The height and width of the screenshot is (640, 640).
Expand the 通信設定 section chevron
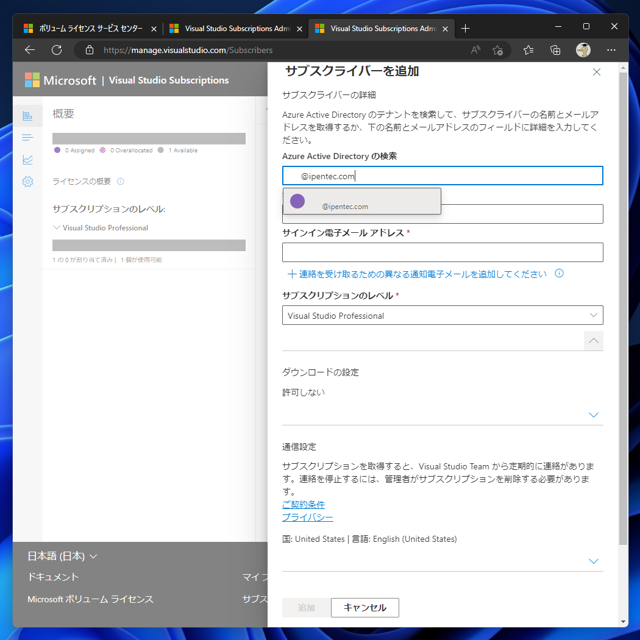click(593, 561)
